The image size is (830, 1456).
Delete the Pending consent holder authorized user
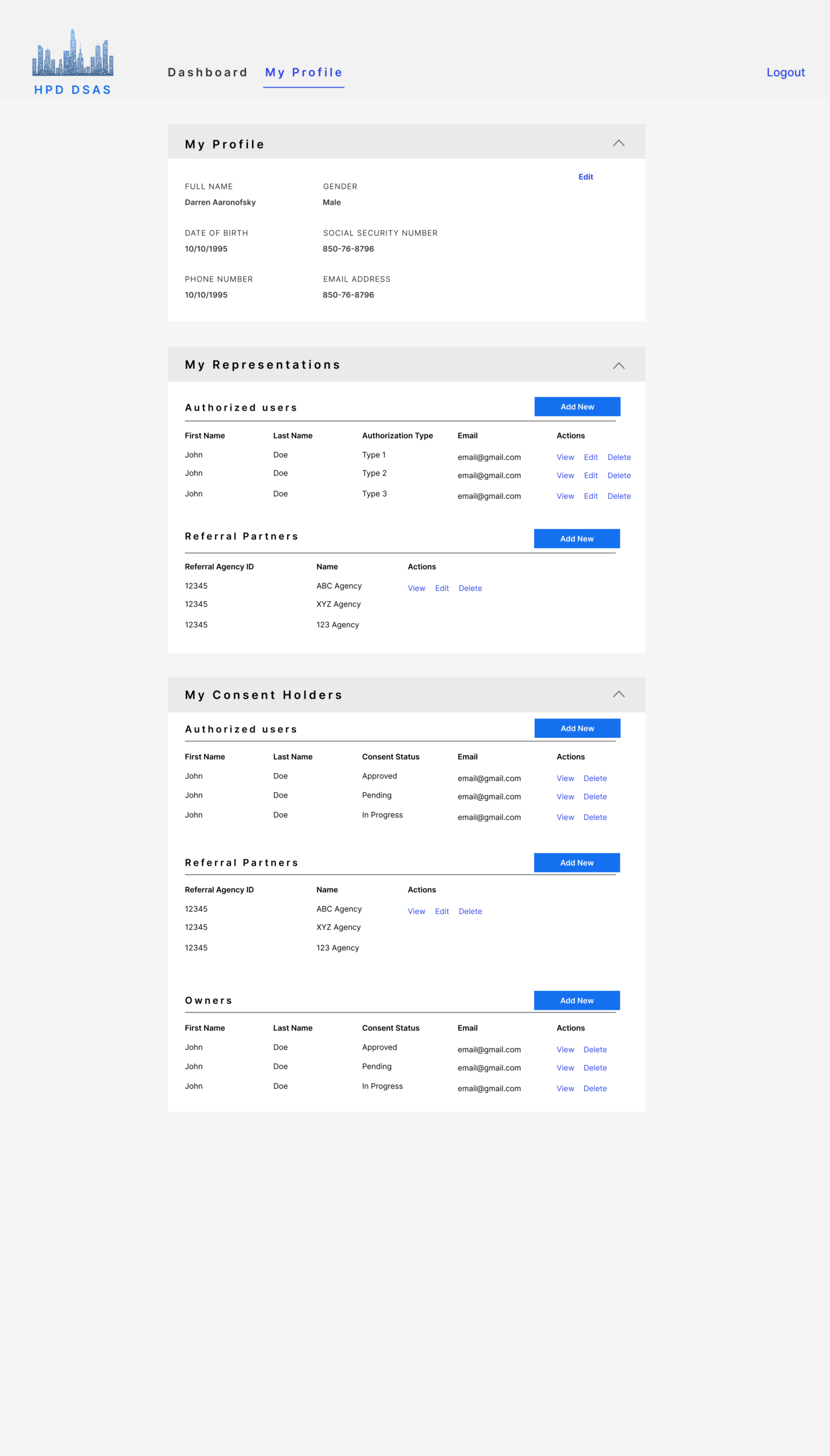[x=595, y=797]
